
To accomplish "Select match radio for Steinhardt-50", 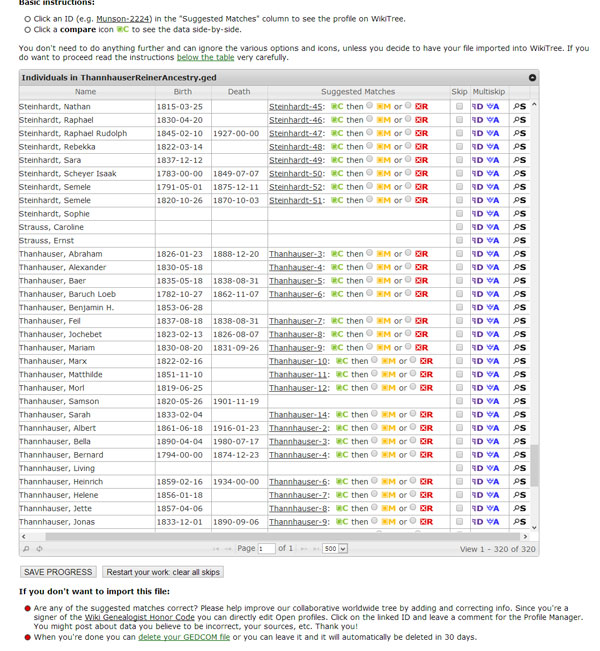I will click(x=370, y=173).
